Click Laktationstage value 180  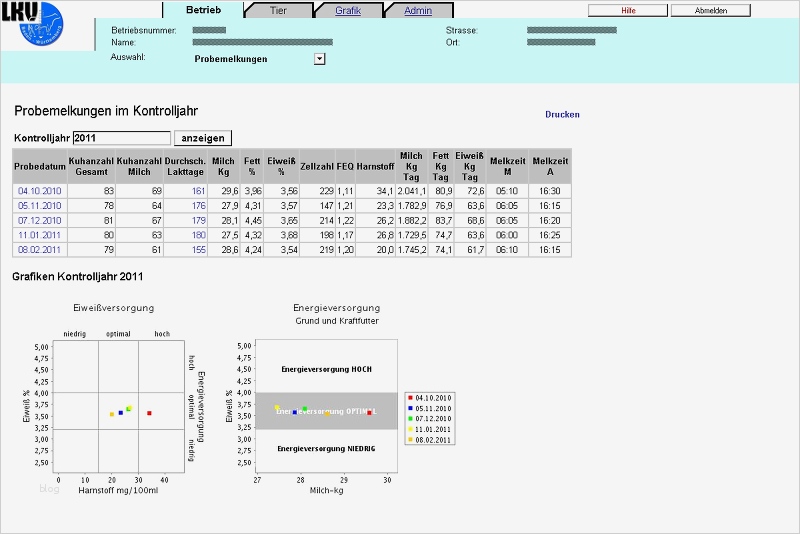[x=198, y=235]
